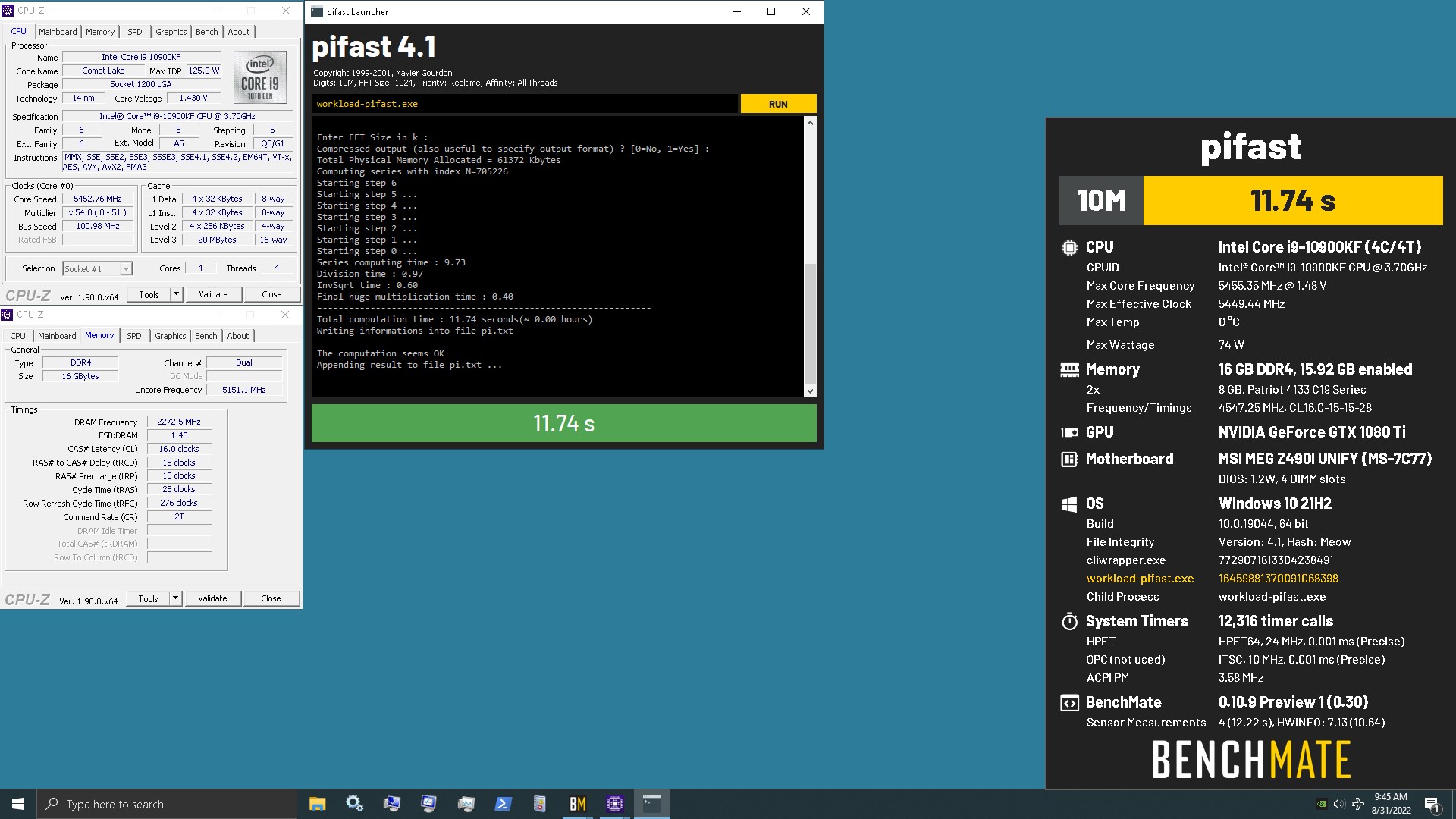The height and width of the screenshot is (819, 1456).
Task: Click the workload-pifast.exe command field
Action: coord(524,104)
